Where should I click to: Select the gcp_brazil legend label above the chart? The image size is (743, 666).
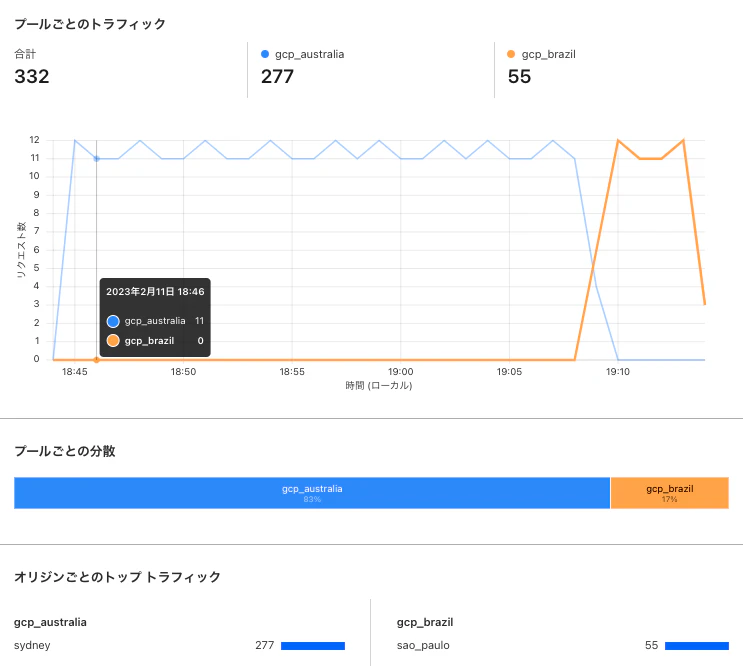point(549,54)
